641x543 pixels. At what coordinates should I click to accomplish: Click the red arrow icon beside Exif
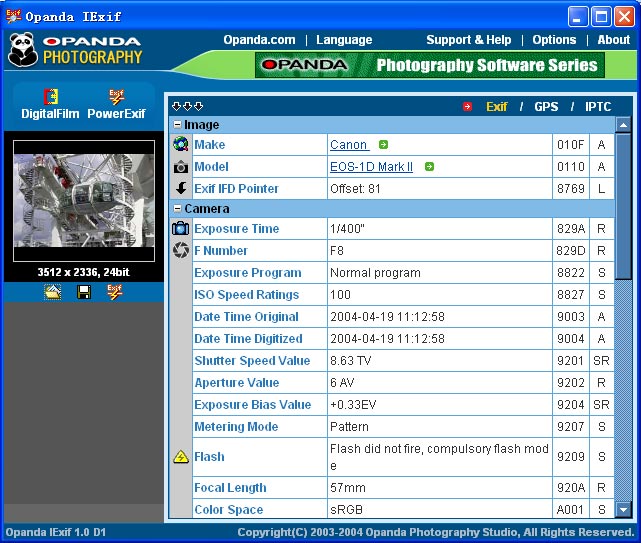coord(467,107)
